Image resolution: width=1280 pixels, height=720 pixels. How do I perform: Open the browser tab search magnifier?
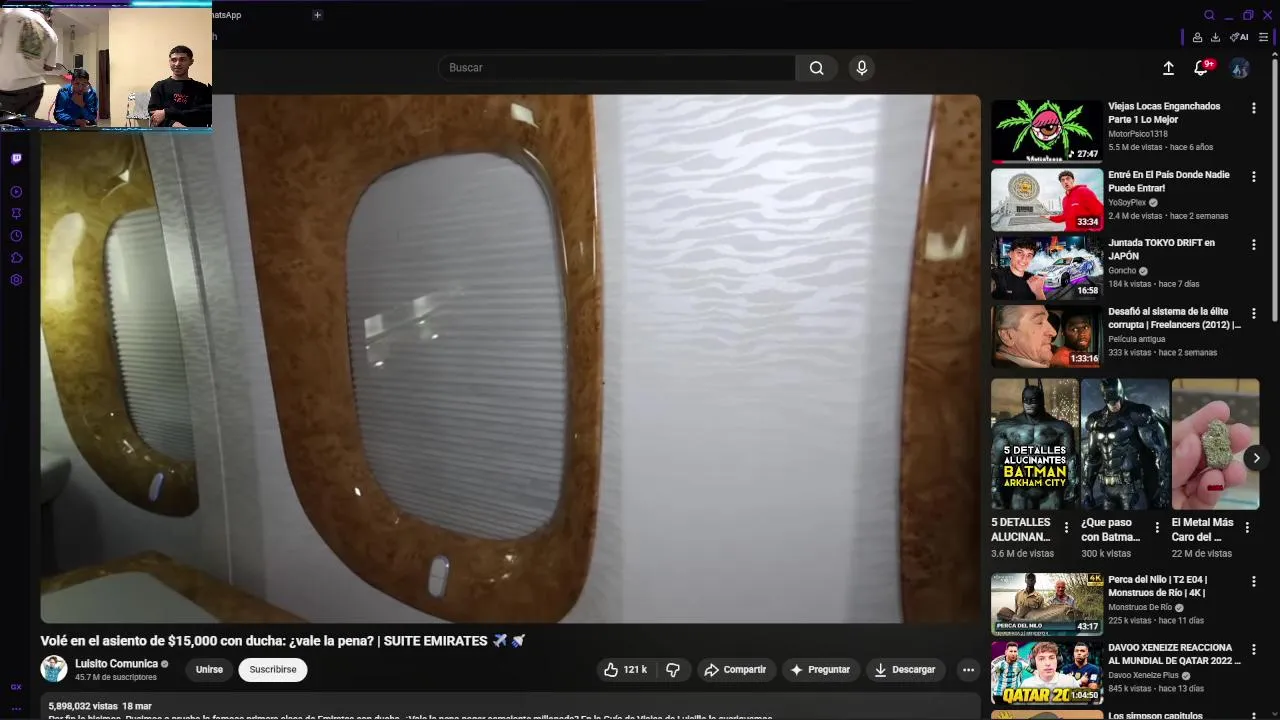[x=1209, y=15]
